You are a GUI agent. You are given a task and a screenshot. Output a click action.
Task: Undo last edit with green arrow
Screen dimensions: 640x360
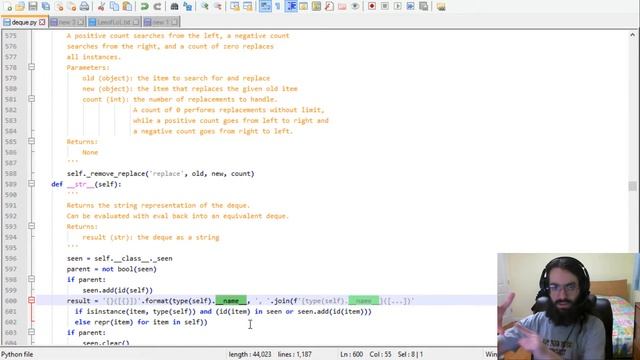point(144,6)
